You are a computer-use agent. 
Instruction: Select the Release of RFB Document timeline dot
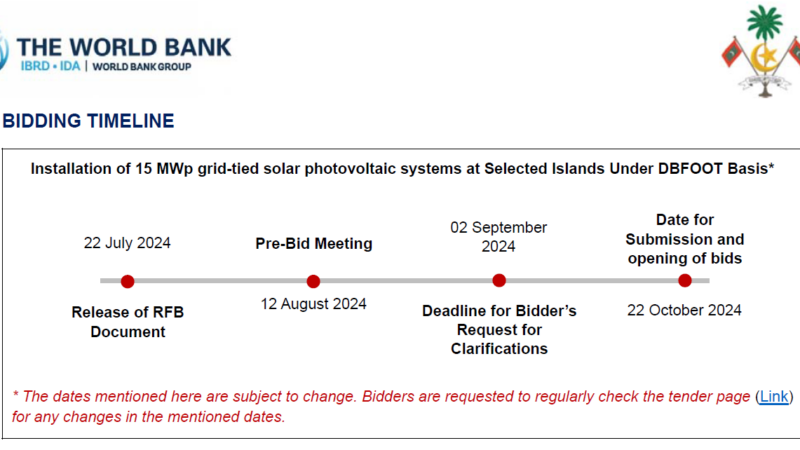(x=127, y=281)
